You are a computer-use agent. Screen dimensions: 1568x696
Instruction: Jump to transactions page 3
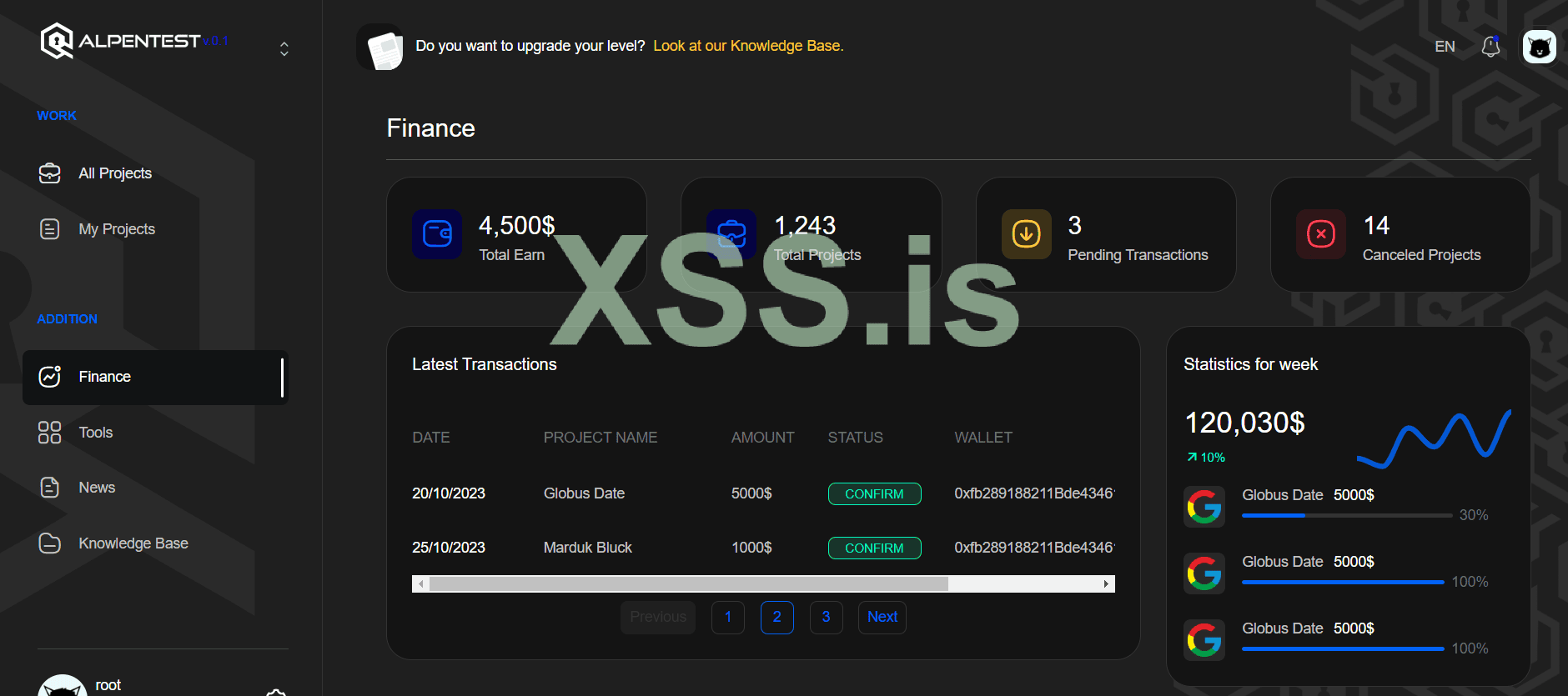(x=827, y=618)
